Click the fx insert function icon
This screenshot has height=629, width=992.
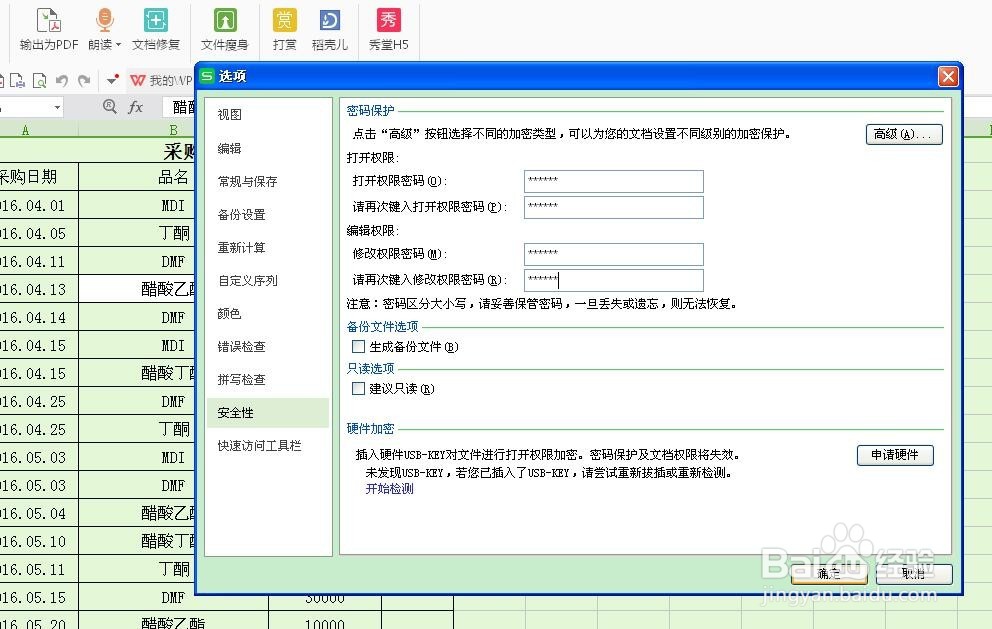136,106
